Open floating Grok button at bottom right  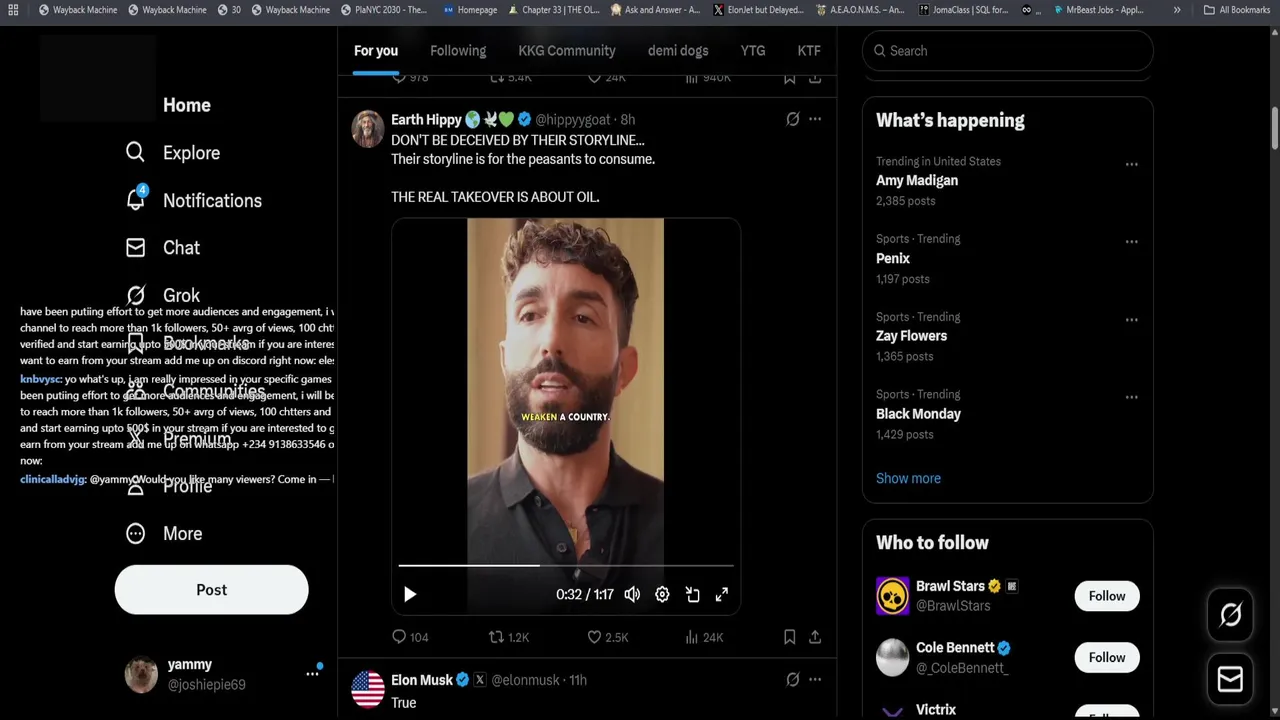1230,615
